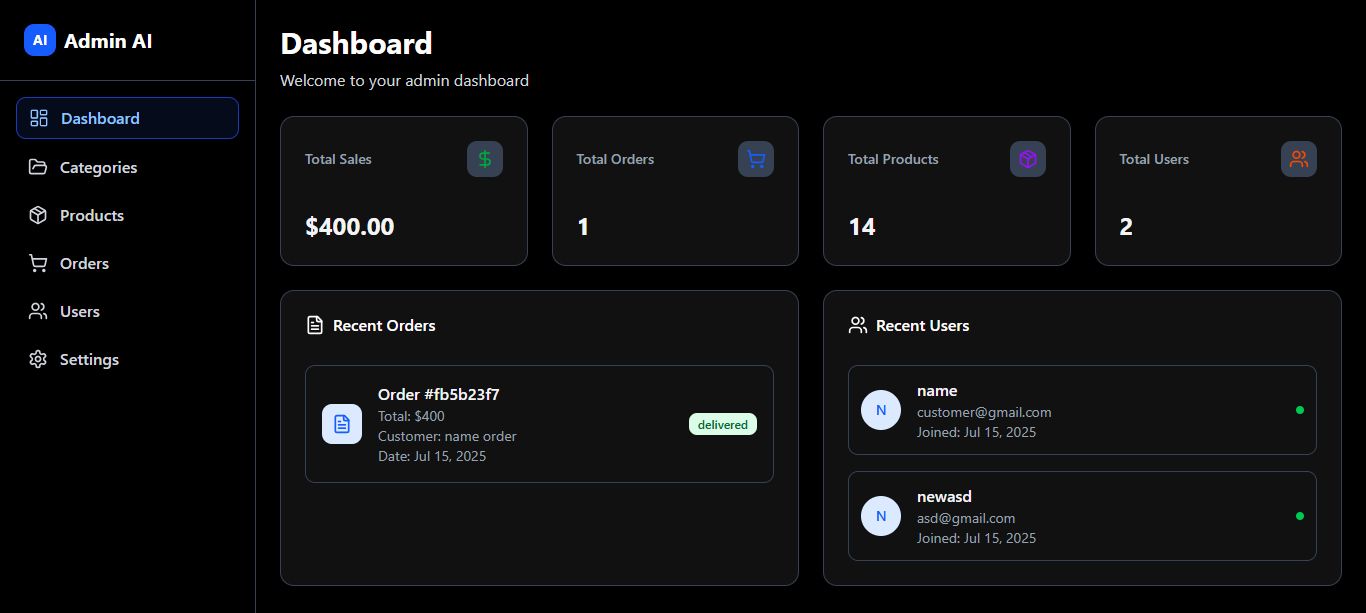Click the delivered status badge
Viewport: 1366px width, 613px height.
coord(723,425)
